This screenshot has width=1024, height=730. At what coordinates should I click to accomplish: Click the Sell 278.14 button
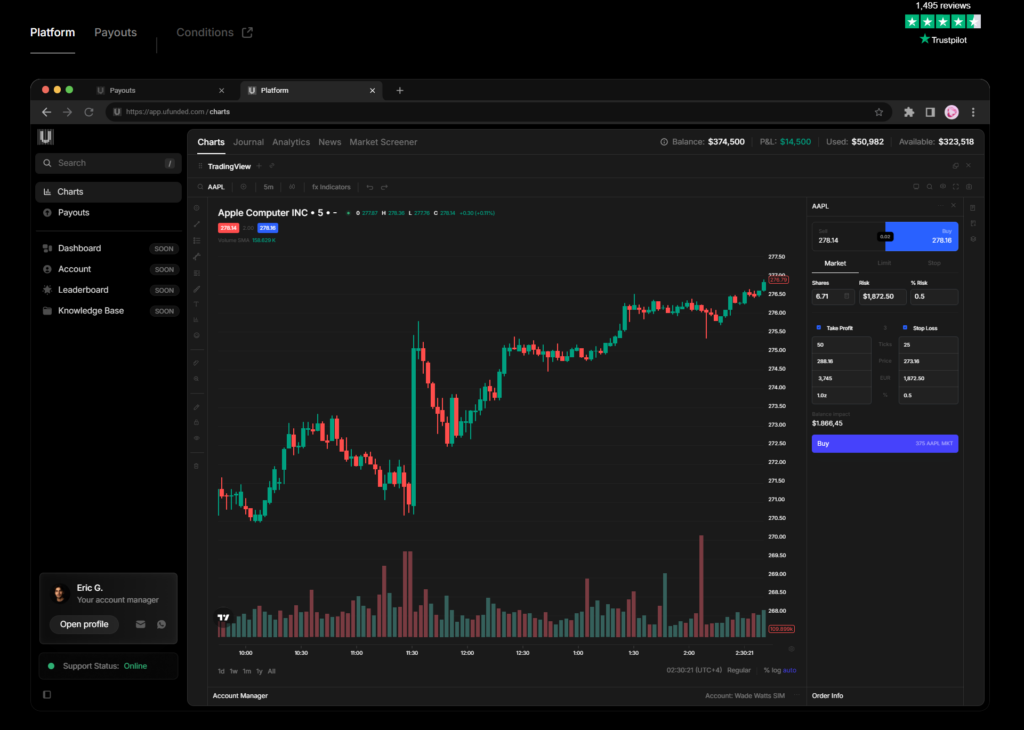click(848, 236)
